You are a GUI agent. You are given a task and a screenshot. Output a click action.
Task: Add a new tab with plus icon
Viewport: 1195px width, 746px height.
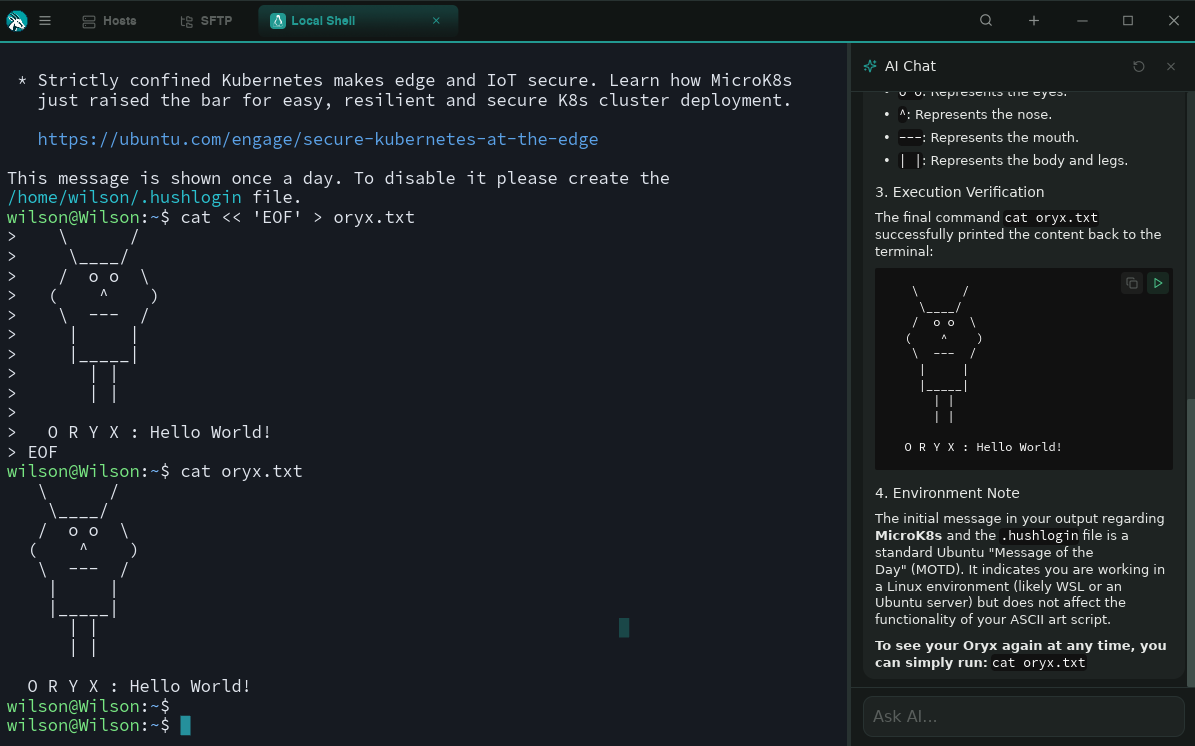[x=1033, y=21]
